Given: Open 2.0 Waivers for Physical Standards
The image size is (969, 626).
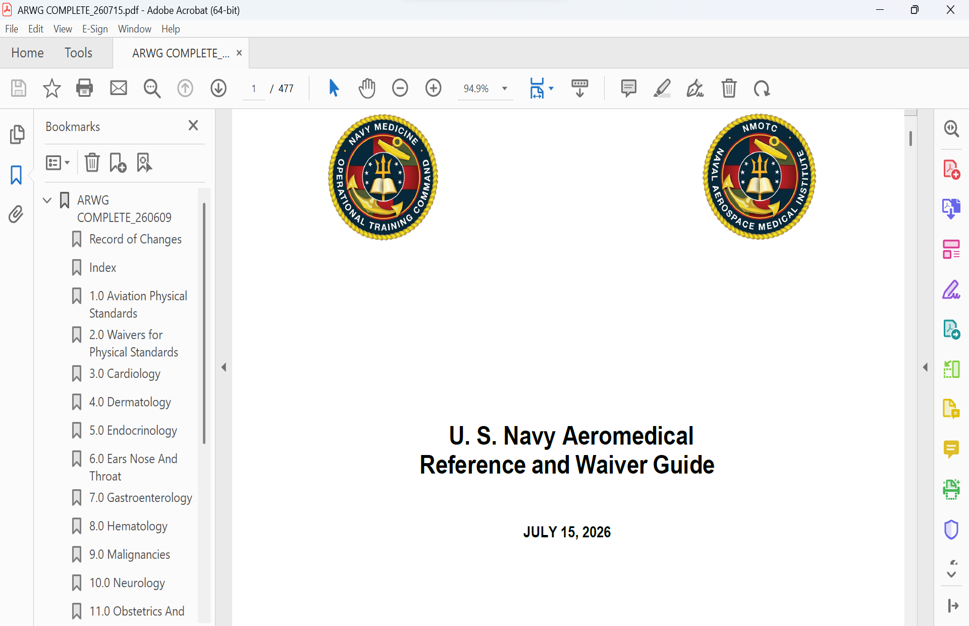Looking at the screenshot, I should pyautogui.click(x=133, y=343).
